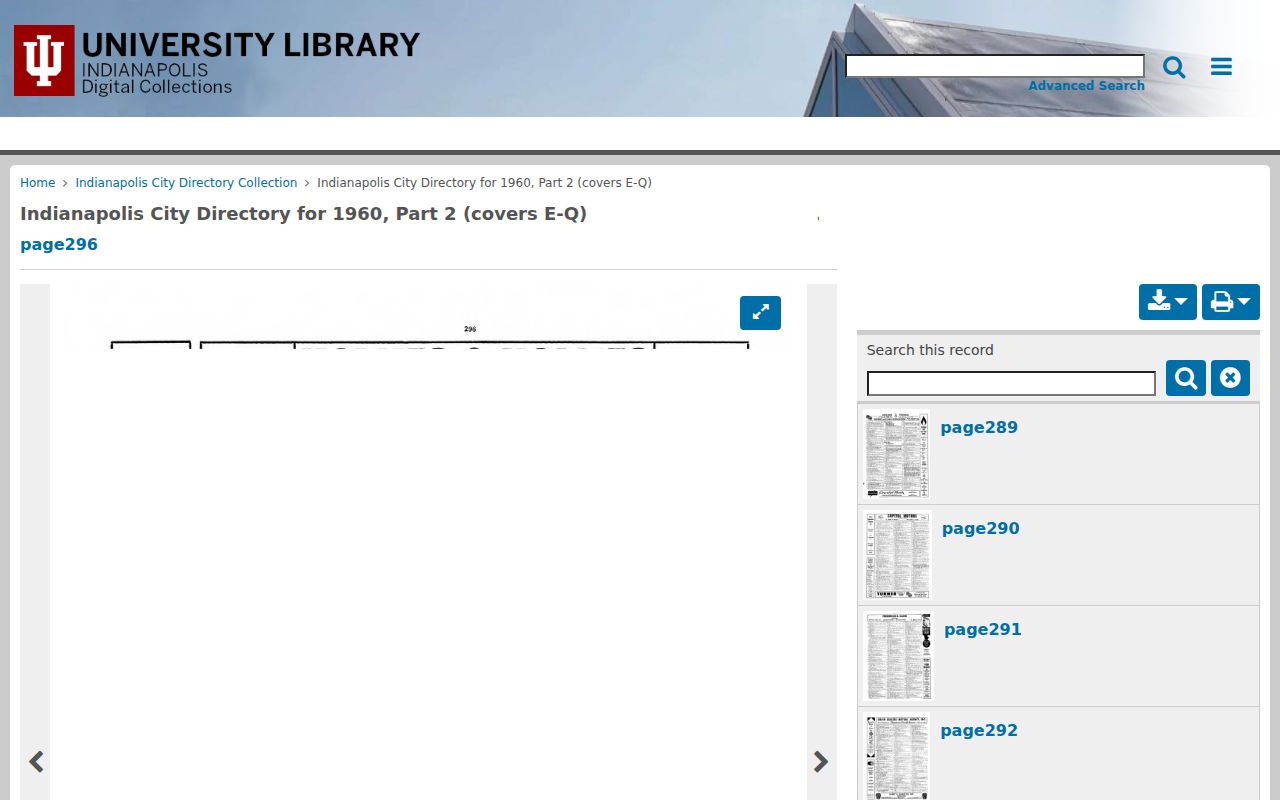Viewport: 1280px width, 800px height.
Task: Go to the previous page arrow
Action: (36, 762)
